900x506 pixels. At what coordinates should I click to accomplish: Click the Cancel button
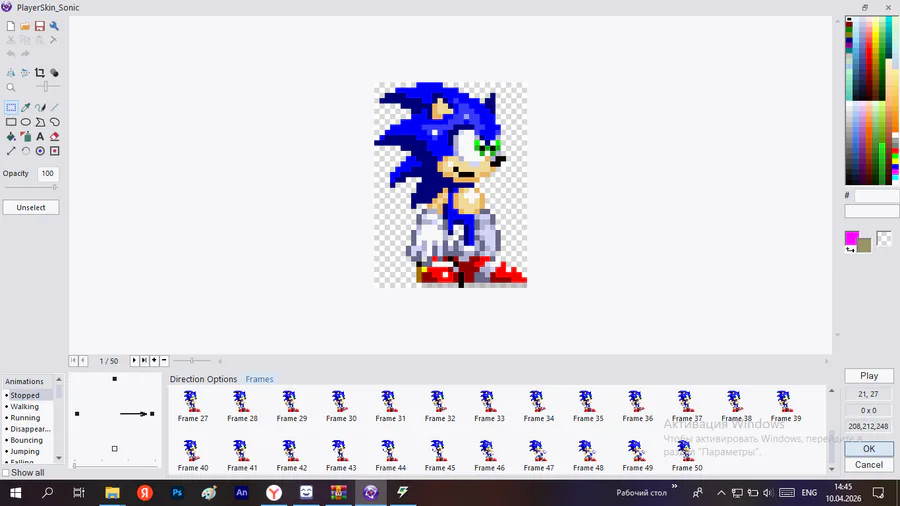[x=869, y=465]
